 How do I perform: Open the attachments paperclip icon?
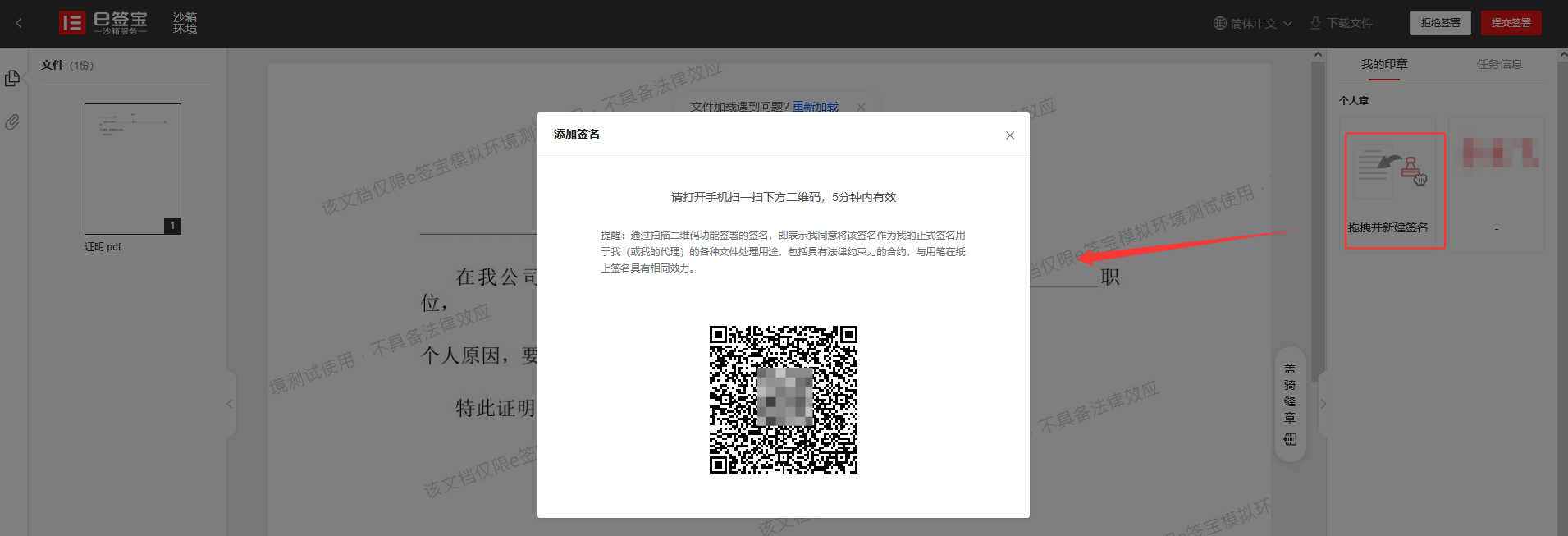12,122
